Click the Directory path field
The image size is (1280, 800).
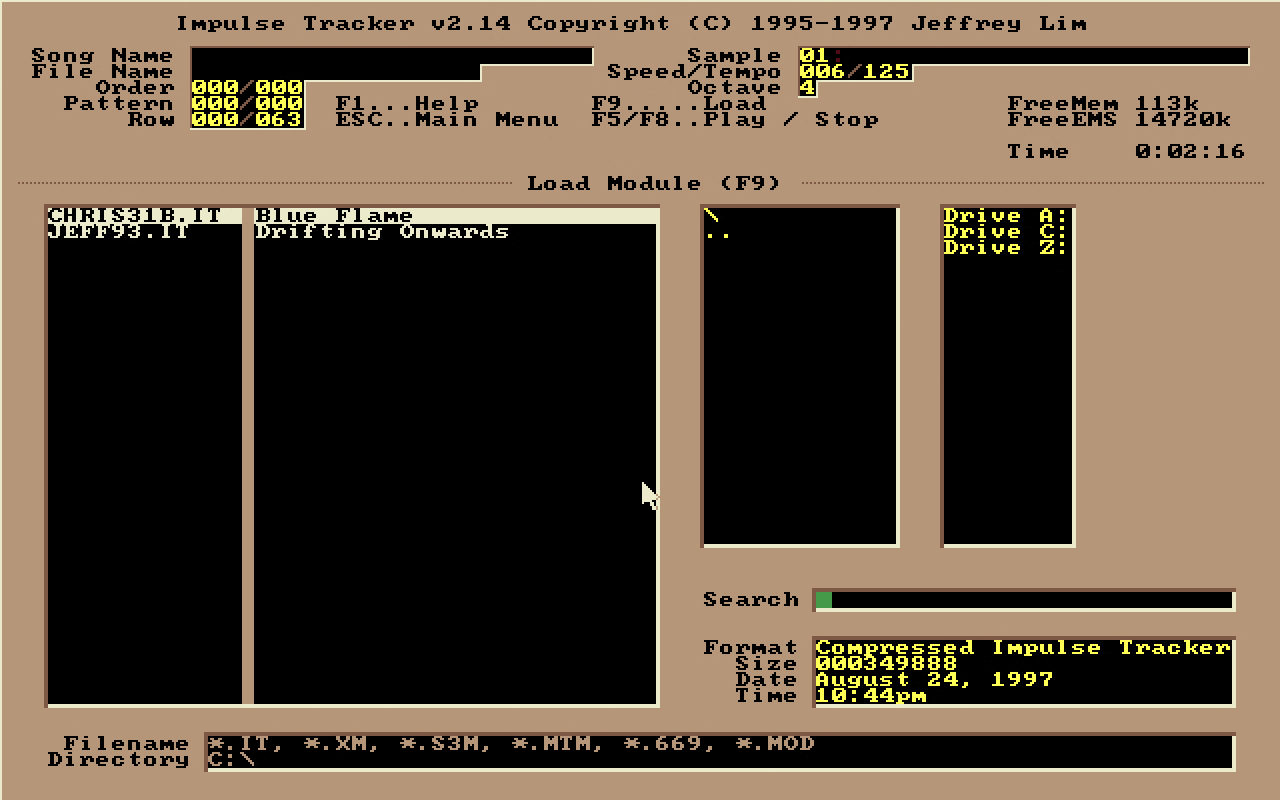click(720, 760)
